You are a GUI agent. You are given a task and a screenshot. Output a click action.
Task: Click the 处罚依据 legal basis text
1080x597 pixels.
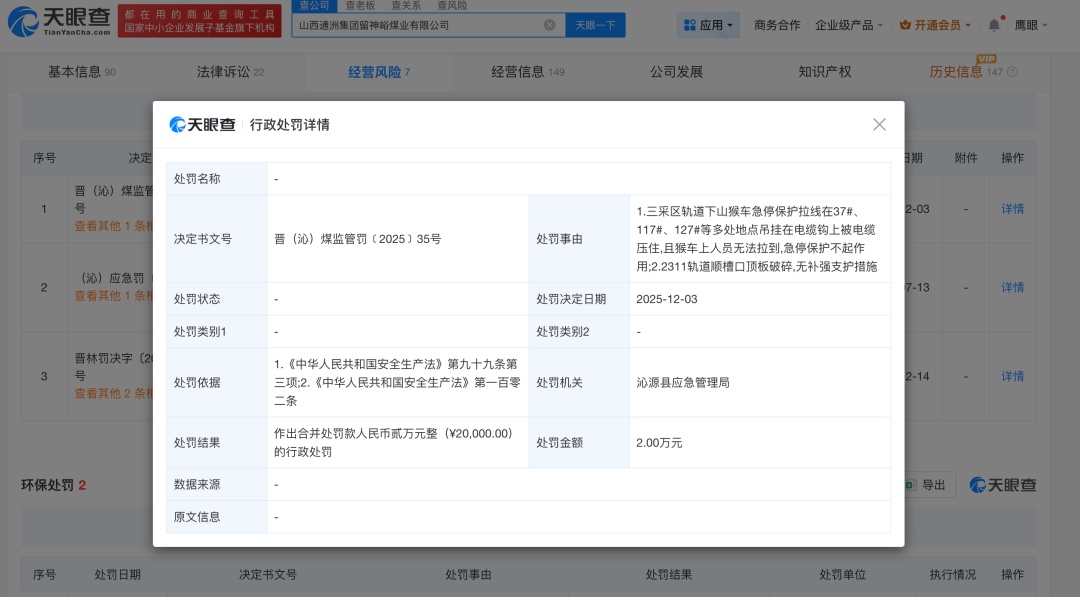coord(397,382)
